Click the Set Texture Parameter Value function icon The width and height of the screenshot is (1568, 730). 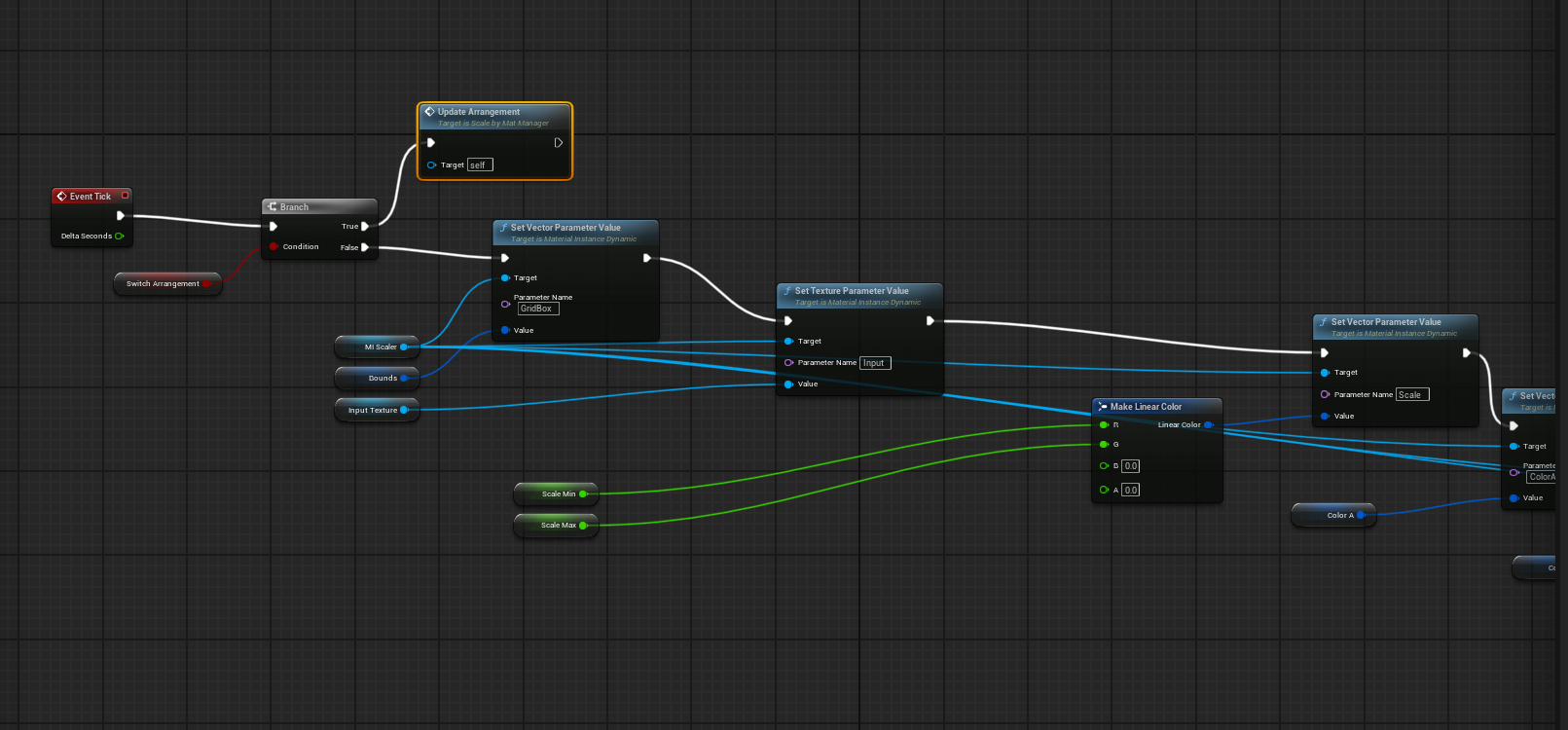[787, 291]
